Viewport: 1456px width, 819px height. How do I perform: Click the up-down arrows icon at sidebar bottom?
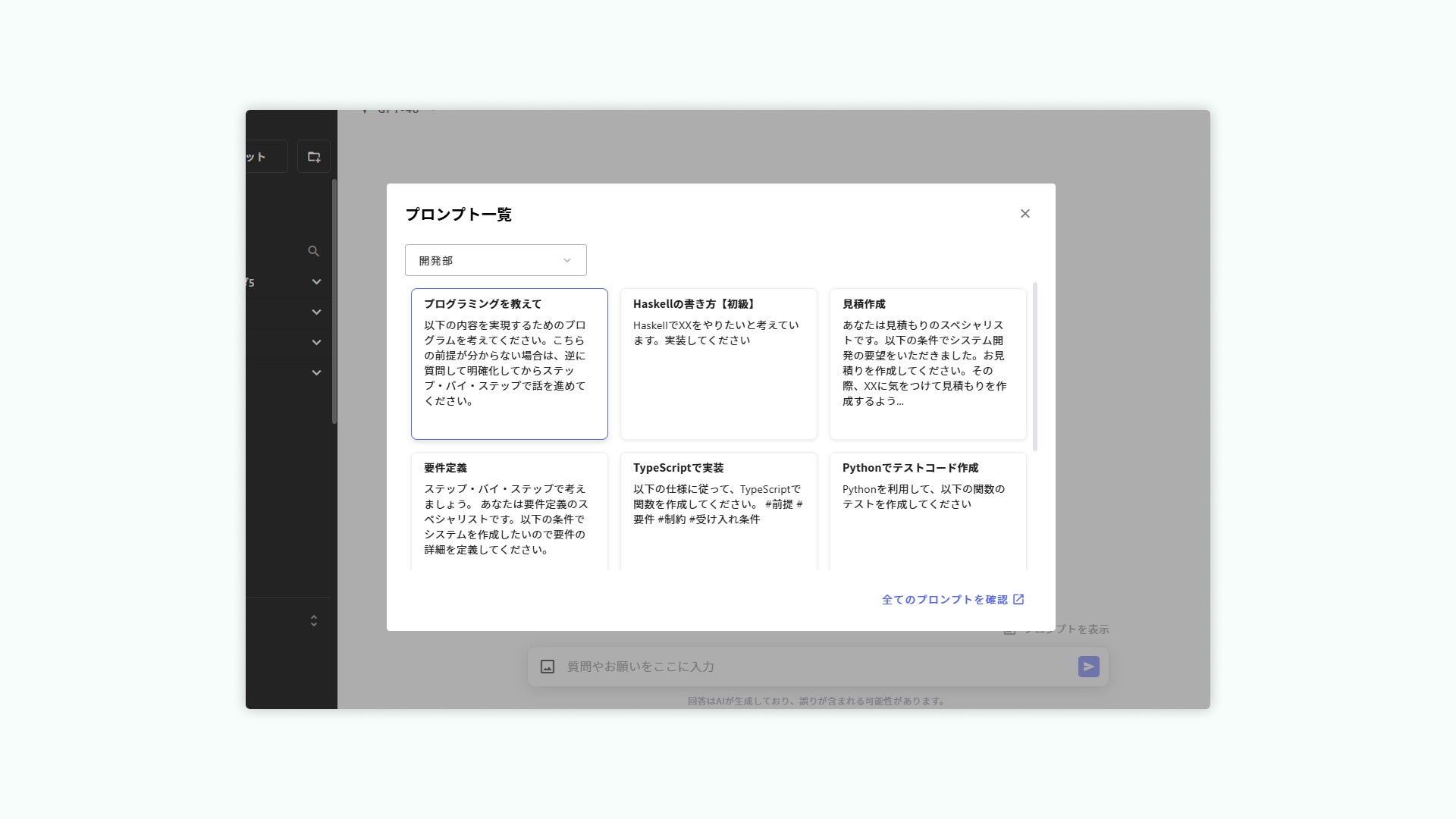pos(313,621)
